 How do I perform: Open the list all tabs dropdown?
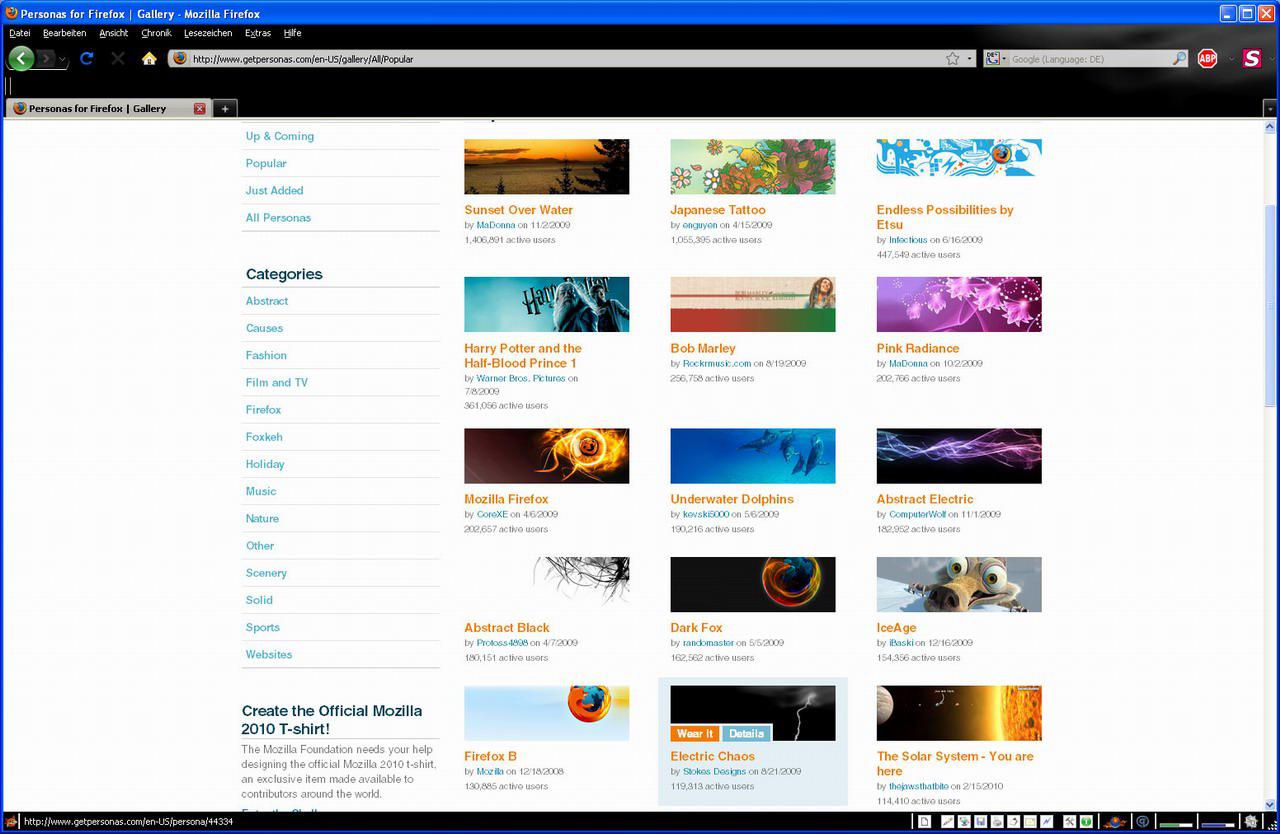[1270, 108]
